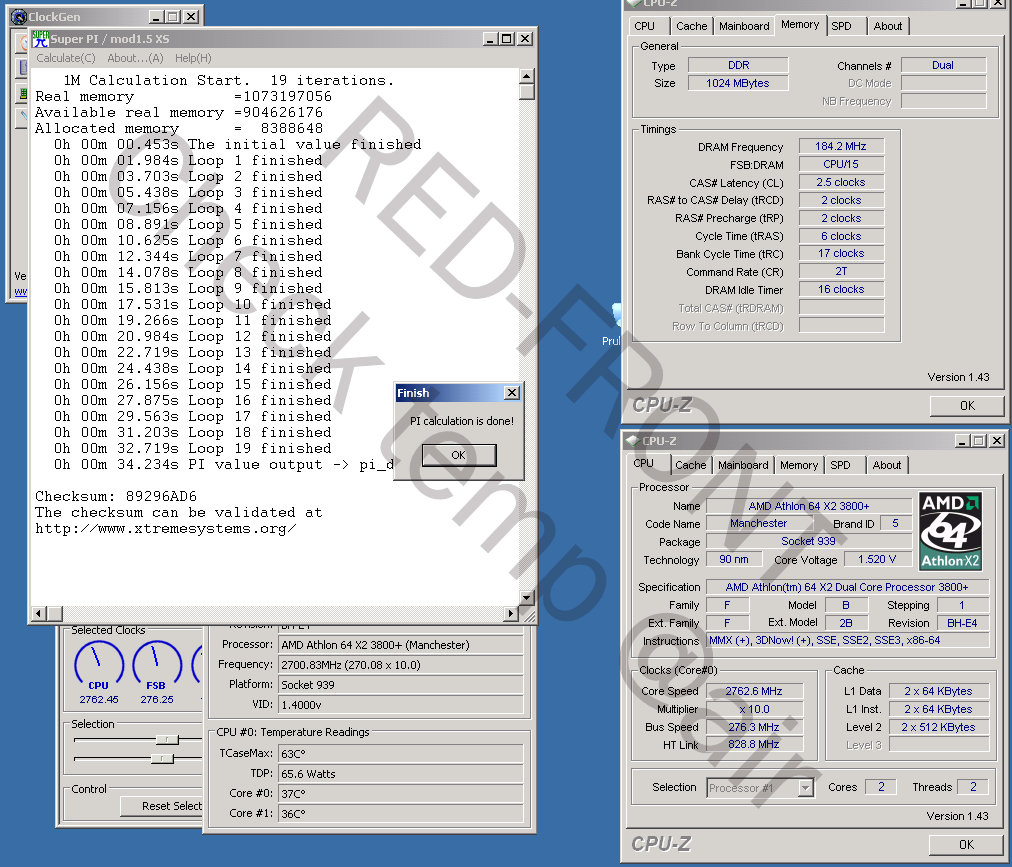Click the HT Link value 828.8 MHz
Screen dimensions: 1012x867
(754, 744)
